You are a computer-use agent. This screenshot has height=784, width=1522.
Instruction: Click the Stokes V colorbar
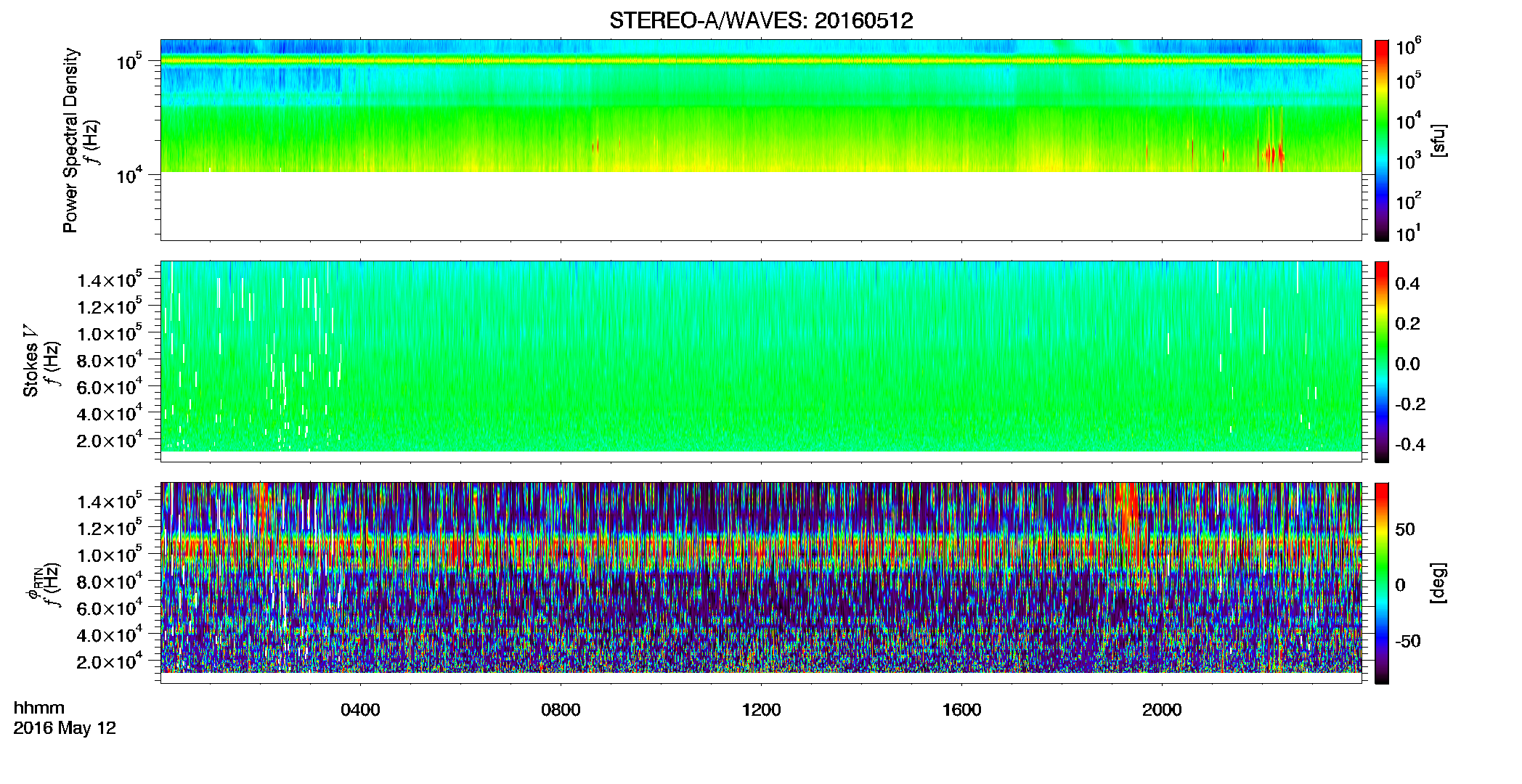pyautogui.click(x=1382, y=362)
